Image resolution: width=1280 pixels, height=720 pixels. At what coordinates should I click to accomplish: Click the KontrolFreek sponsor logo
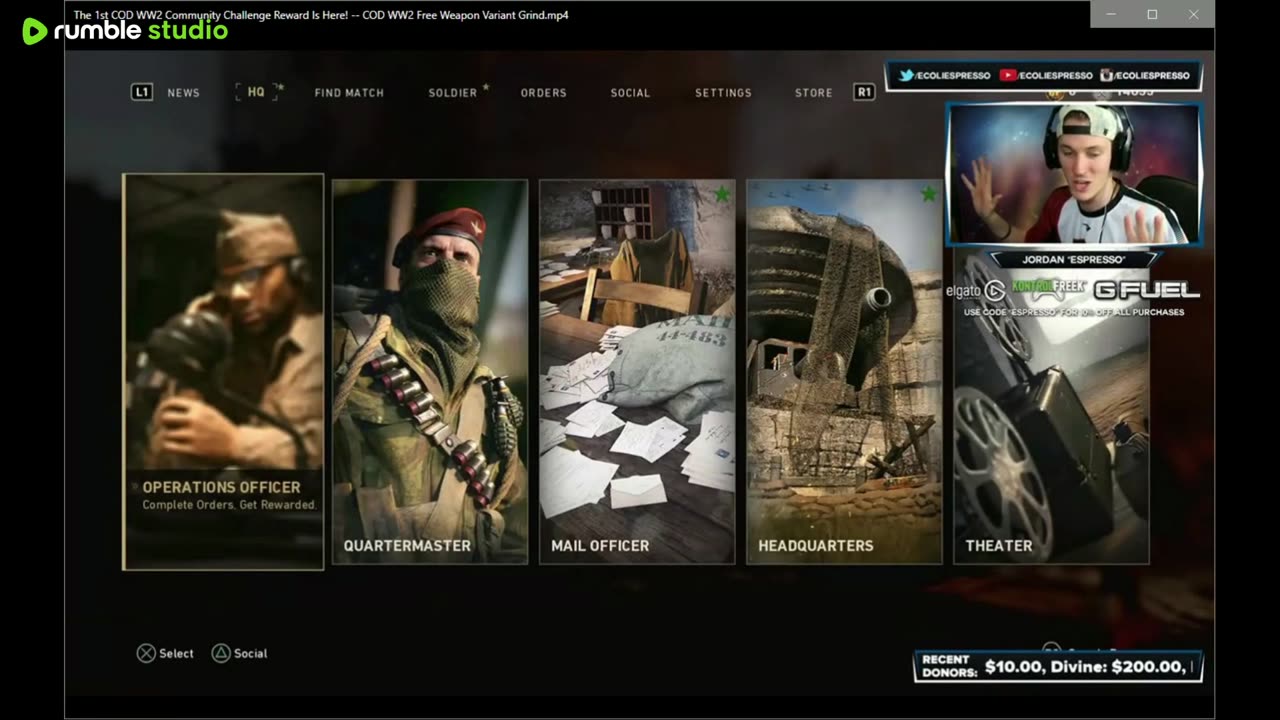[x=1048, y=289]
